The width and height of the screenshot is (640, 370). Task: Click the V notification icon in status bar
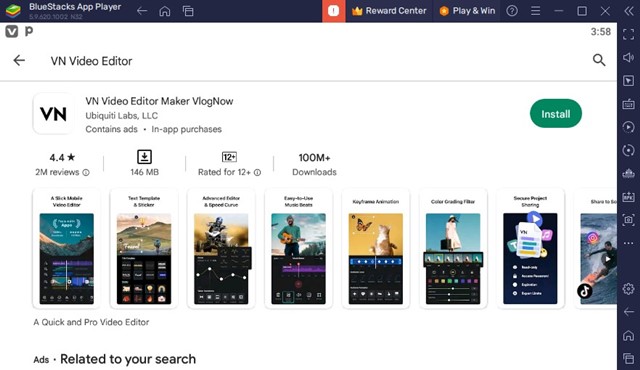pos(12,31)
